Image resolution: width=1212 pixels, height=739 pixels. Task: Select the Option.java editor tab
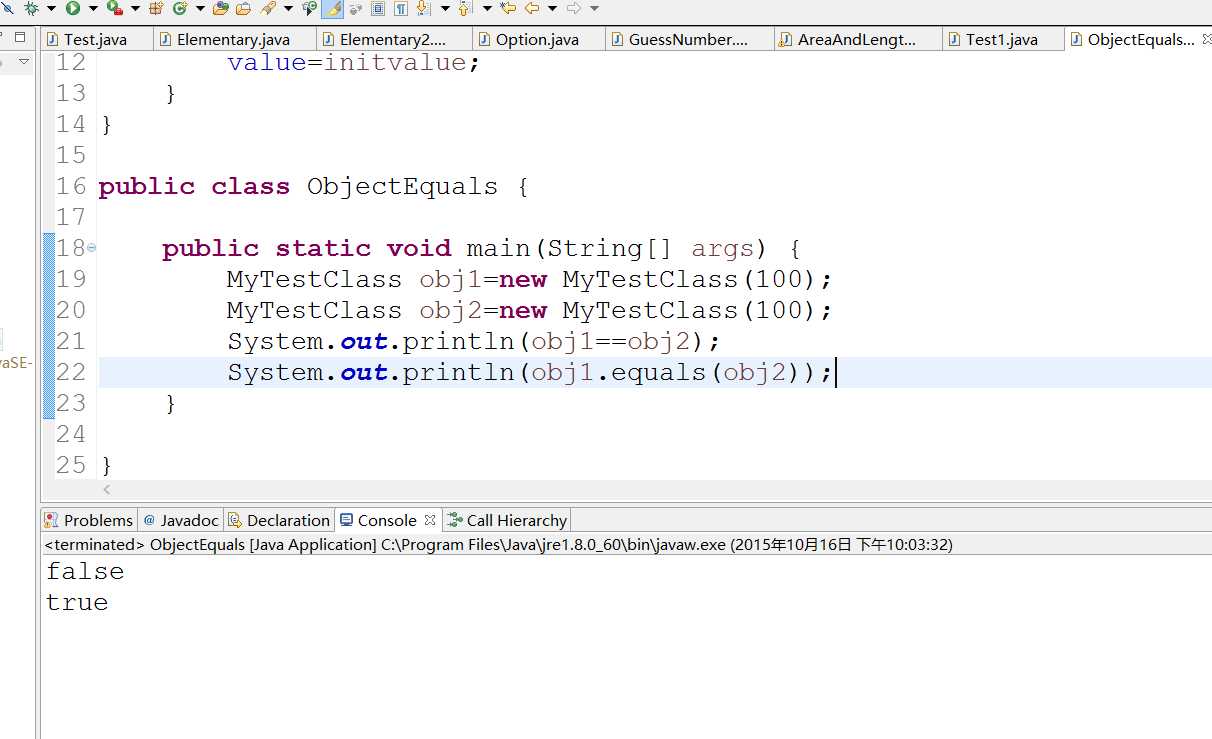[x=538, y=40]
